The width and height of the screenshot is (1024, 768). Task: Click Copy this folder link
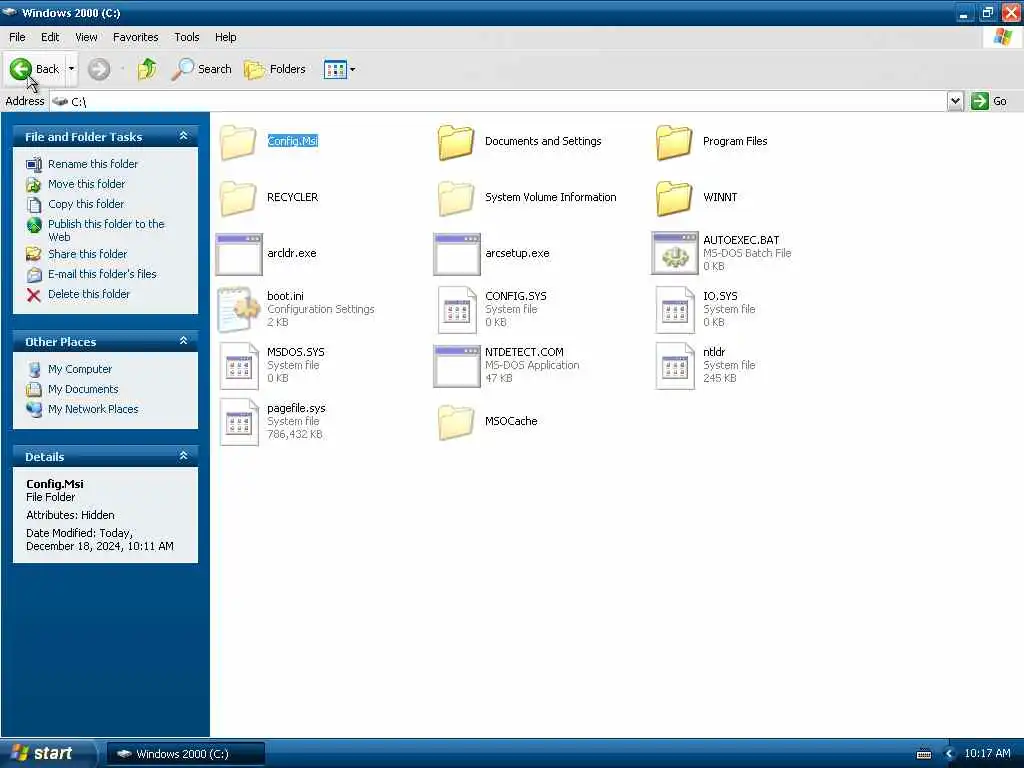pos(86,204)
